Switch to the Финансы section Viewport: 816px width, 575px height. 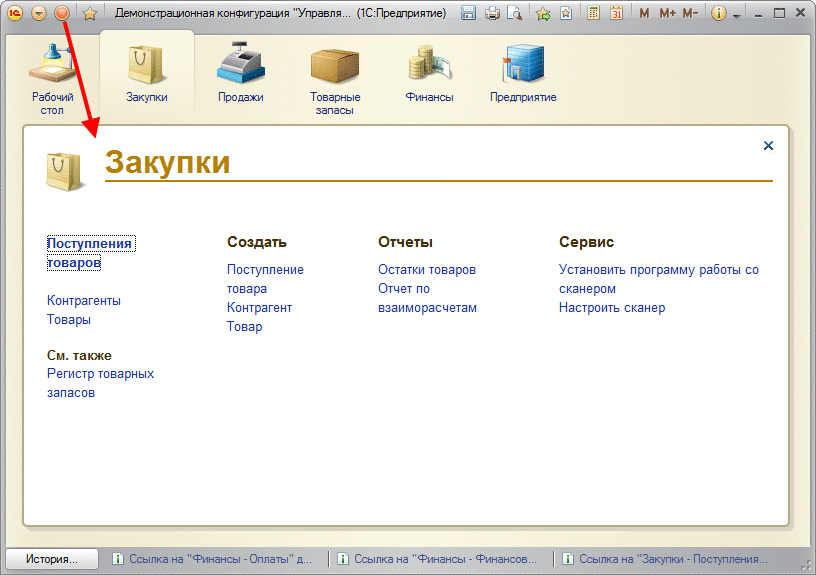click(x=429, y=73)
